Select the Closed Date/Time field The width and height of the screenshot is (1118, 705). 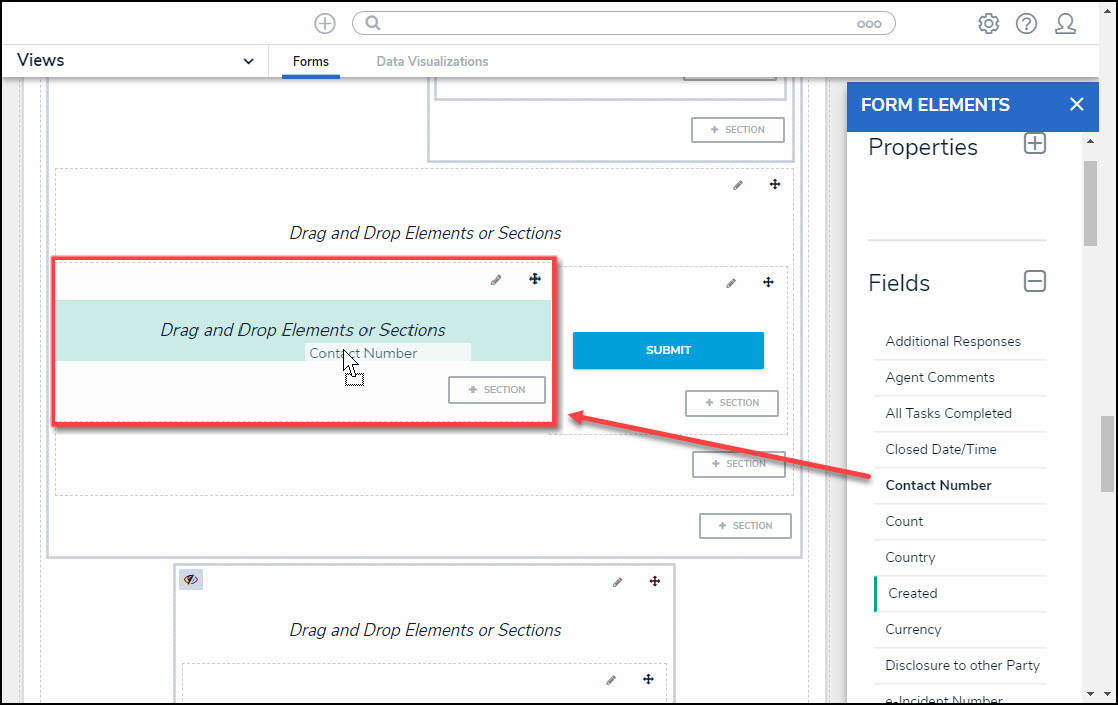coord(940,449)
